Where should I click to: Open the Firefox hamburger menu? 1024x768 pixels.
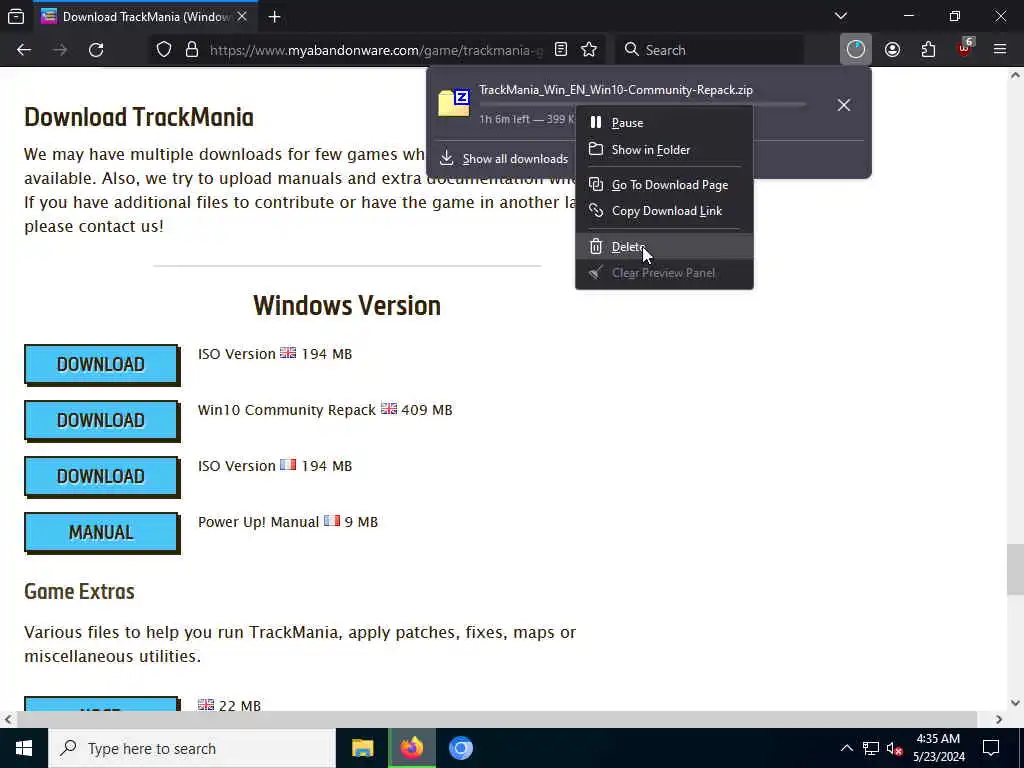(1000, 50)
